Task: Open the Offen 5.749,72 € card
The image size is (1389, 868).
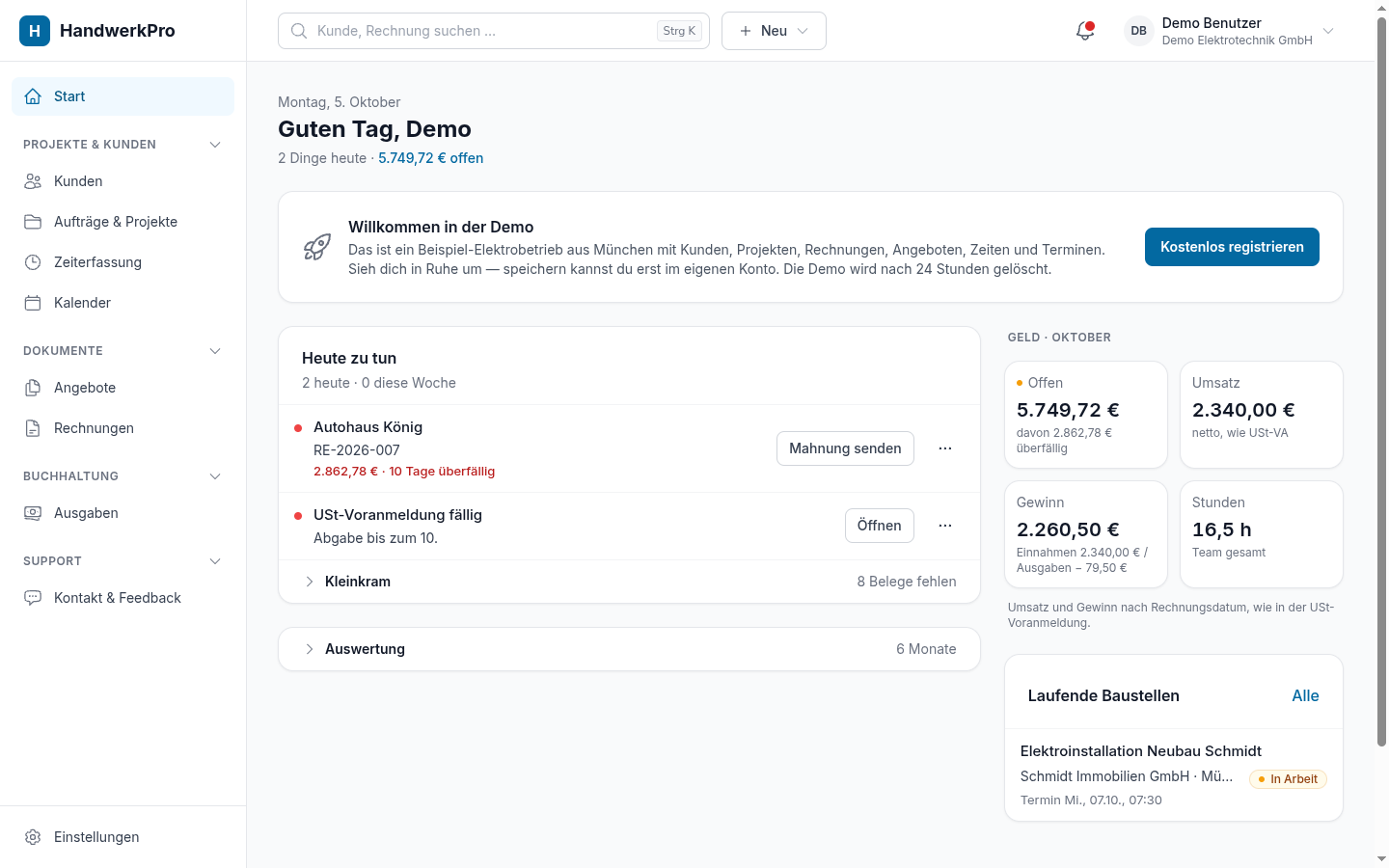Action: click(x=1086, y=415)
